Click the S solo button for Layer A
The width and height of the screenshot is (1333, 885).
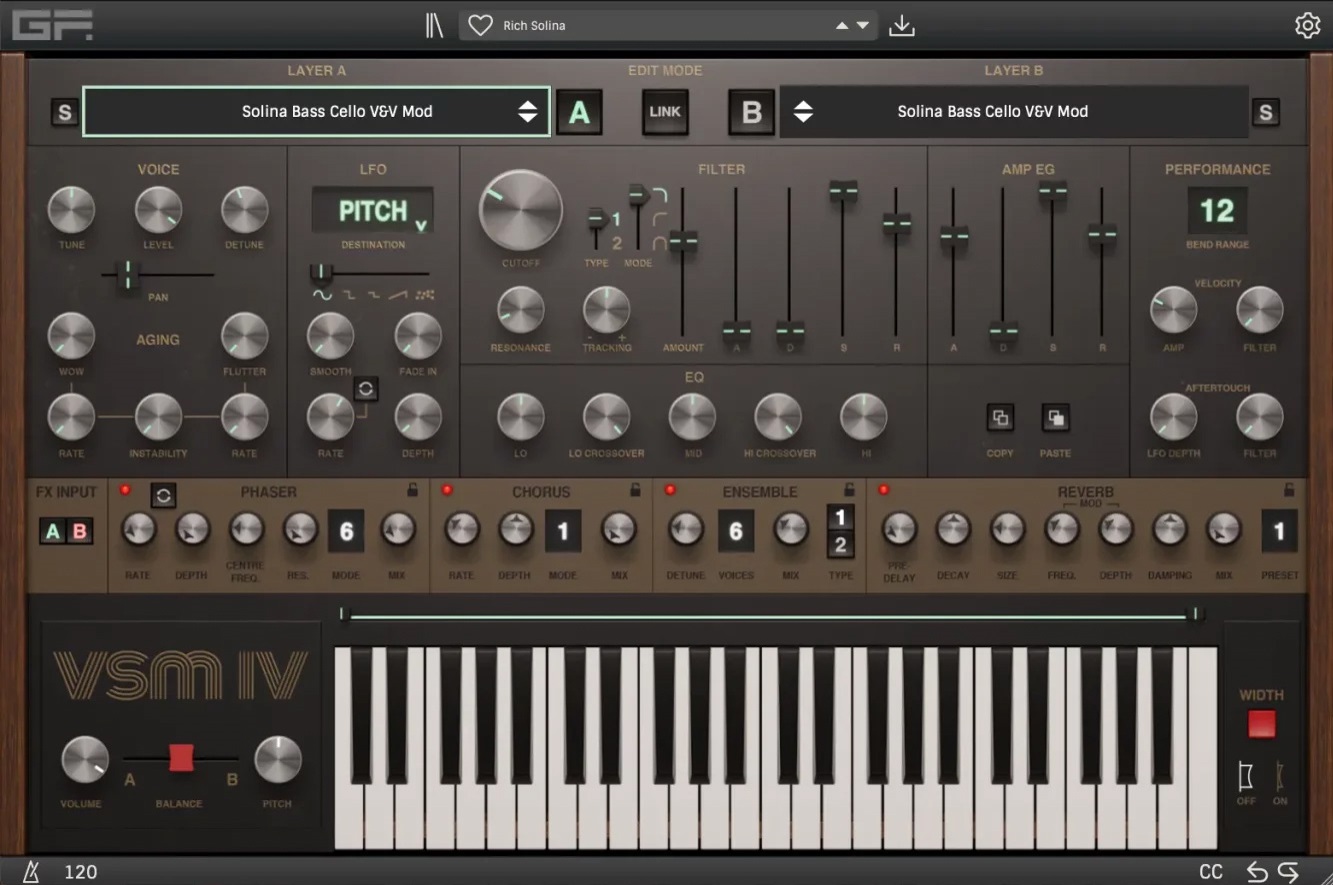[x=64, y=113]
